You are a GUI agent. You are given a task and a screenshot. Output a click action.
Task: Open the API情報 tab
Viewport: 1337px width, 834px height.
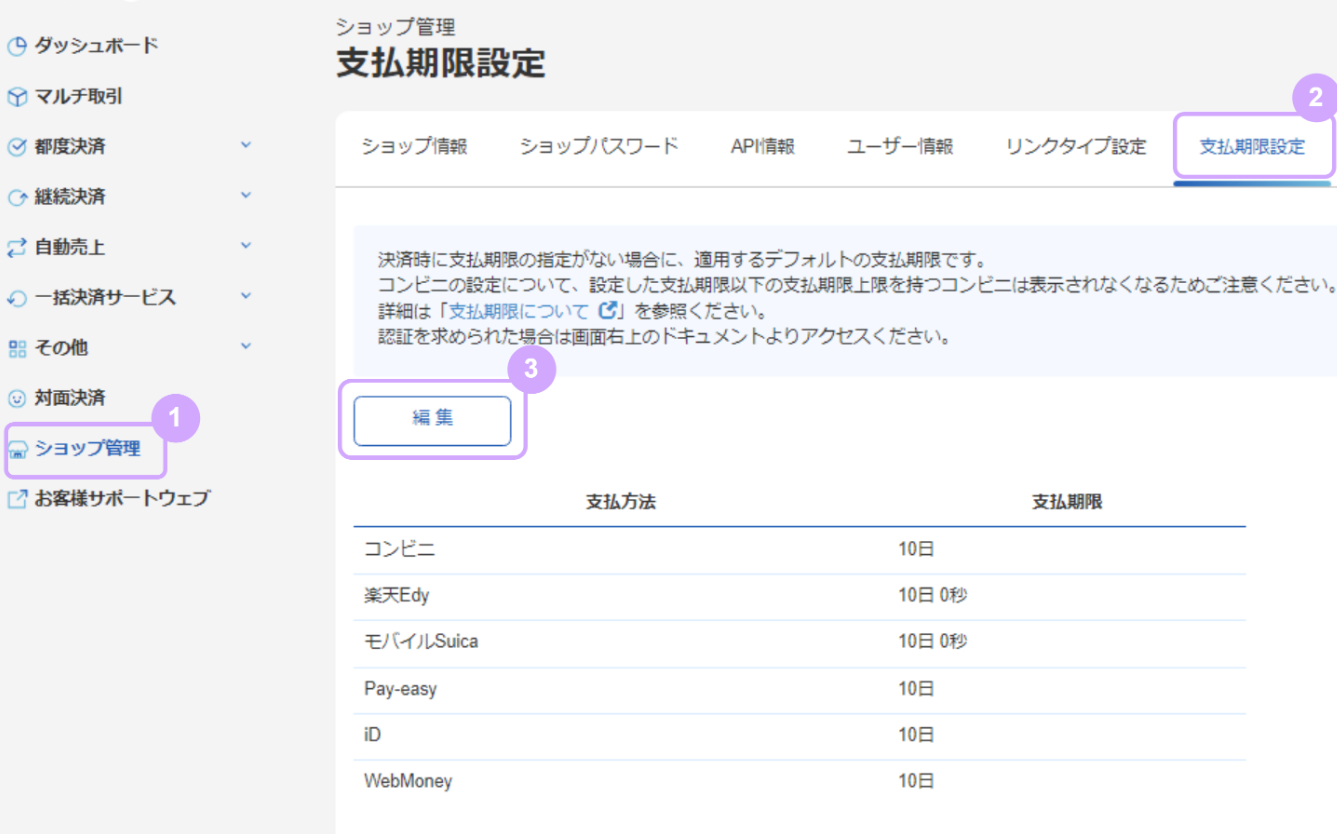coord(765,145)
